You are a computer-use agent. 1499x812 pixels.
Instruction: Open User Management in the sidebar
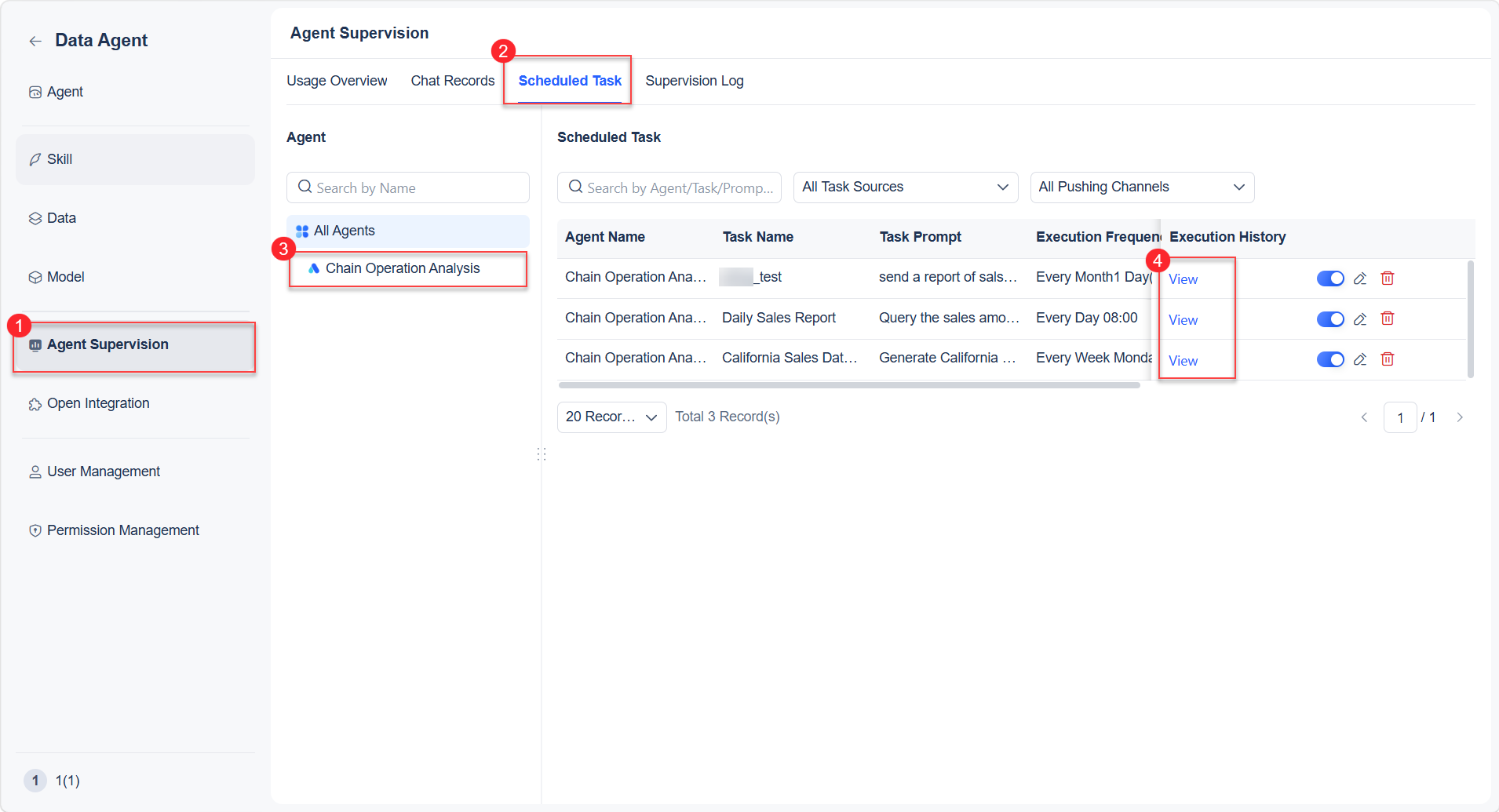135,472
